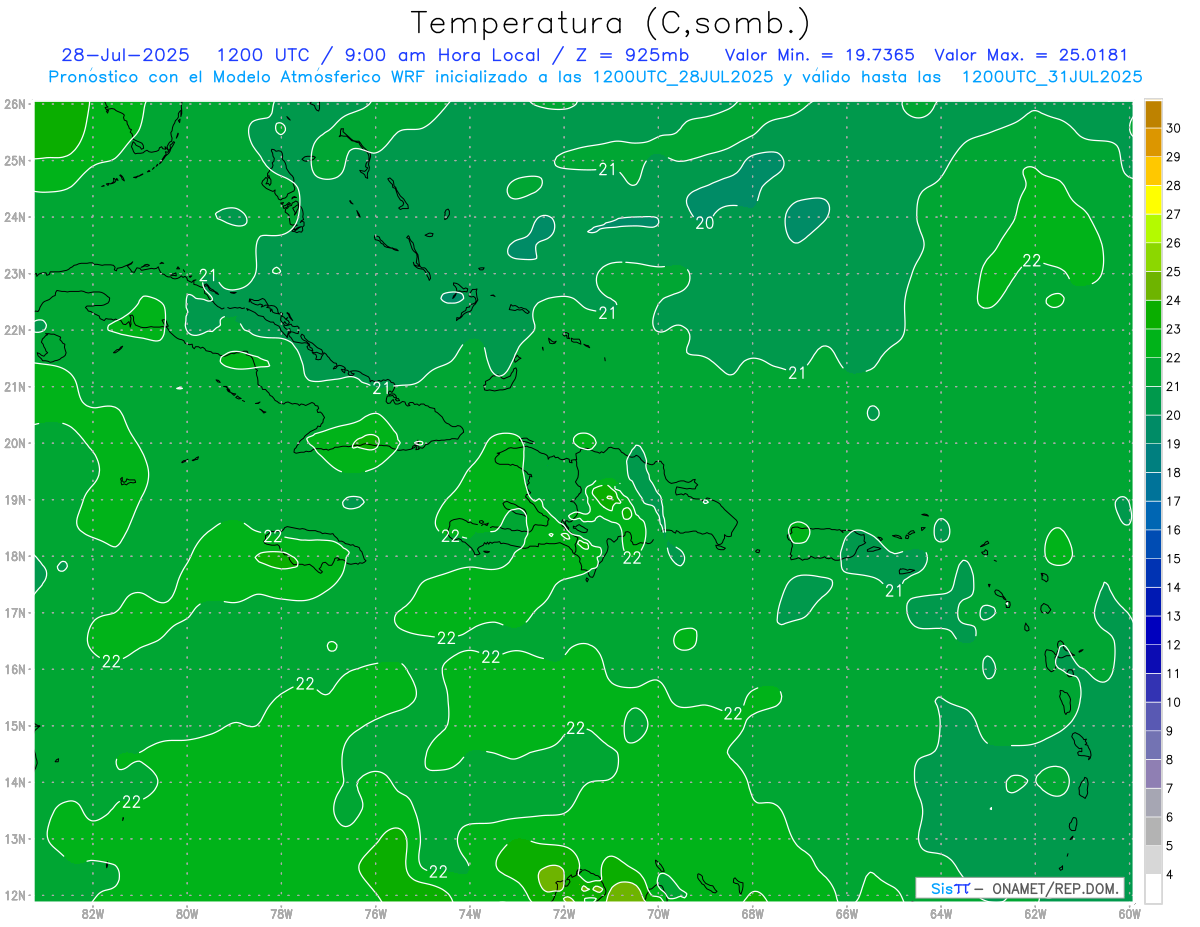Click the '64W' longitude label
This screenshot has width=1200, height=927.
click(941, 912)
